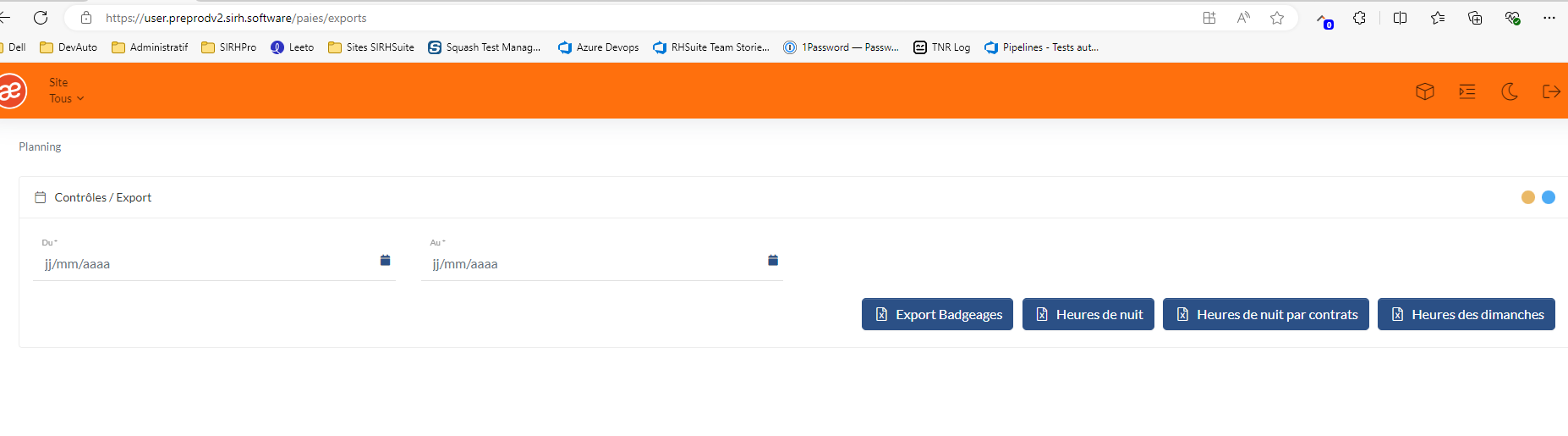The width and height of the screenshot is (1568, 436).
Task: Add page to favorites with star icon
Action: [1277, 18]
